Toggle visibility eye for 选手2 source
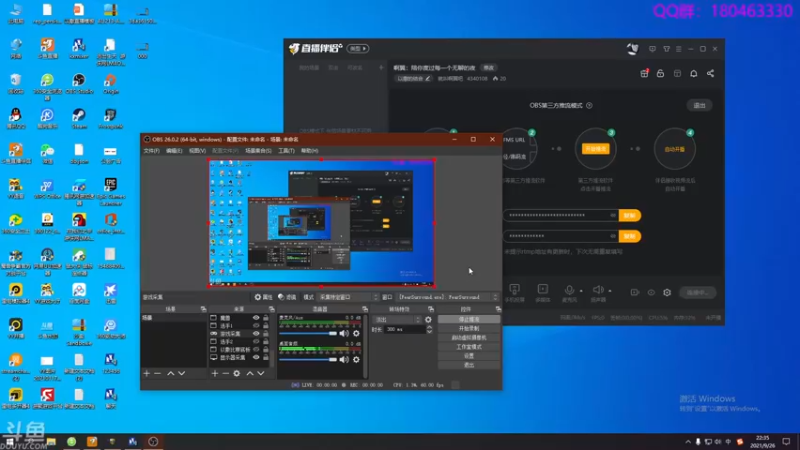 coord(256,342)
